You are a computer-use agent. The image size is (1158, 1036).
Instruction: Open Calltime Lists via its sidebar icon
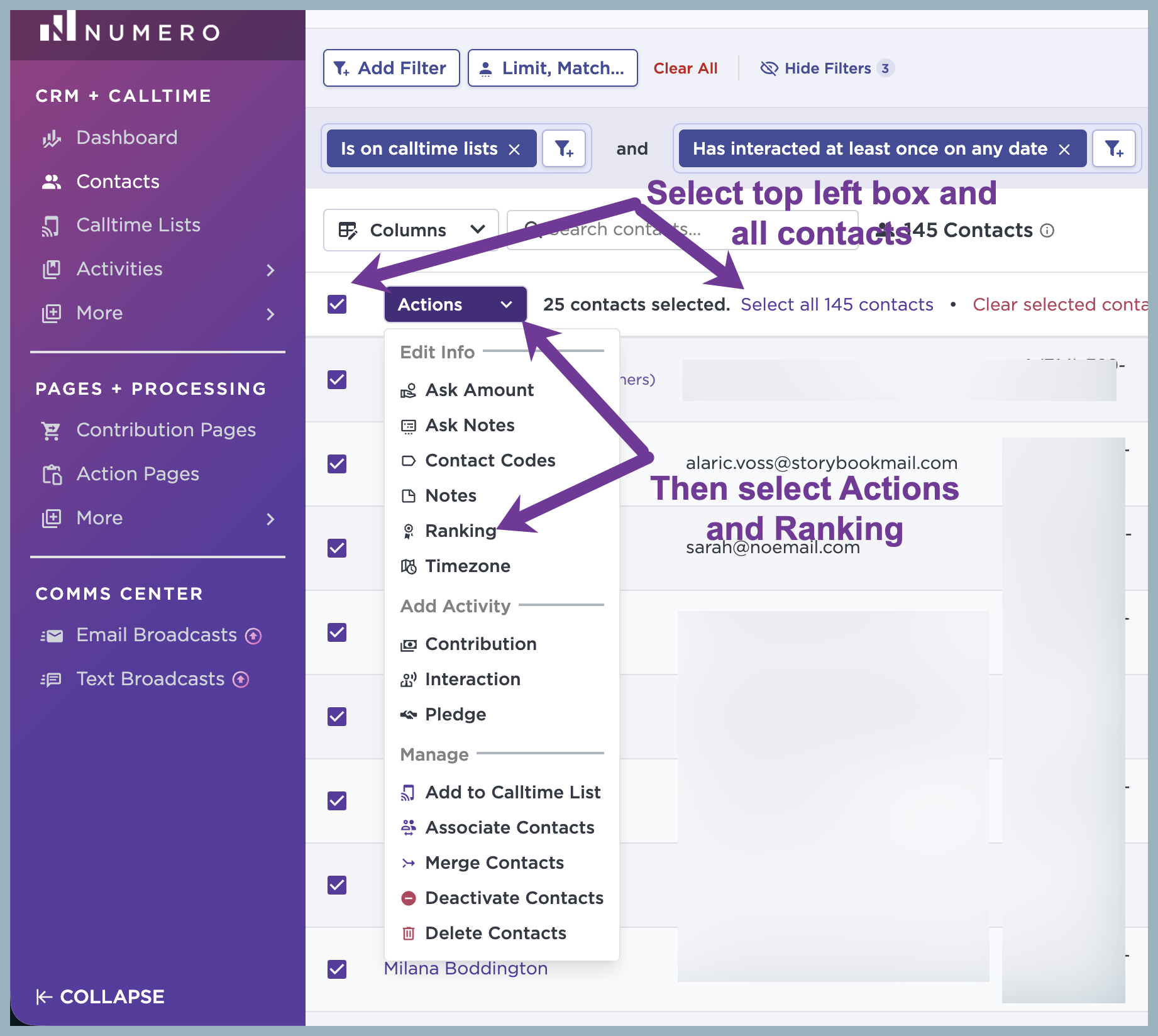pyautogui.click(x=52, y=226)
